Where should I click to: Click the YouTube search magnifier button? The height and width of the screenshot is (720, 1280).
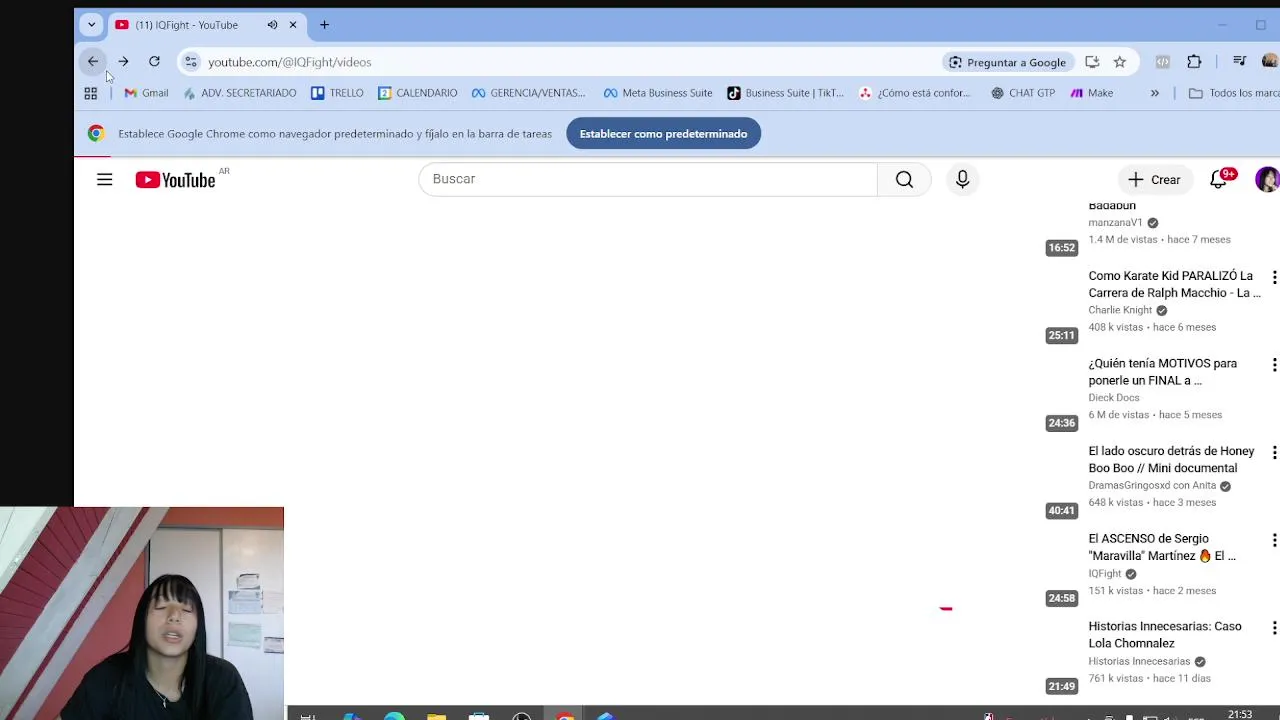904,179
